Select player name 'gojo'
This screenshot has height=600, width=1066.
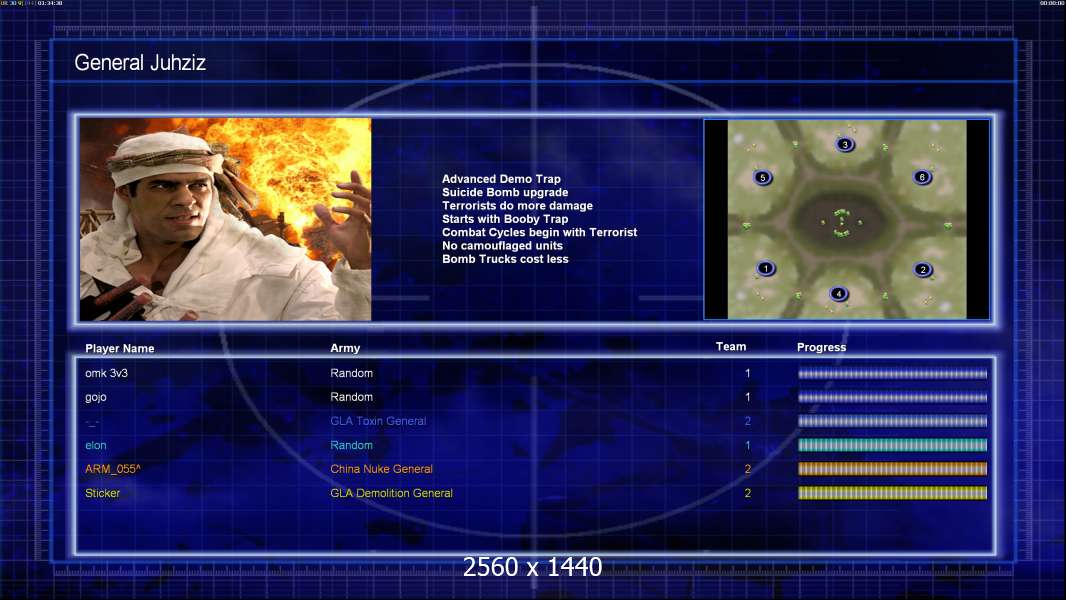coord(96,397)
